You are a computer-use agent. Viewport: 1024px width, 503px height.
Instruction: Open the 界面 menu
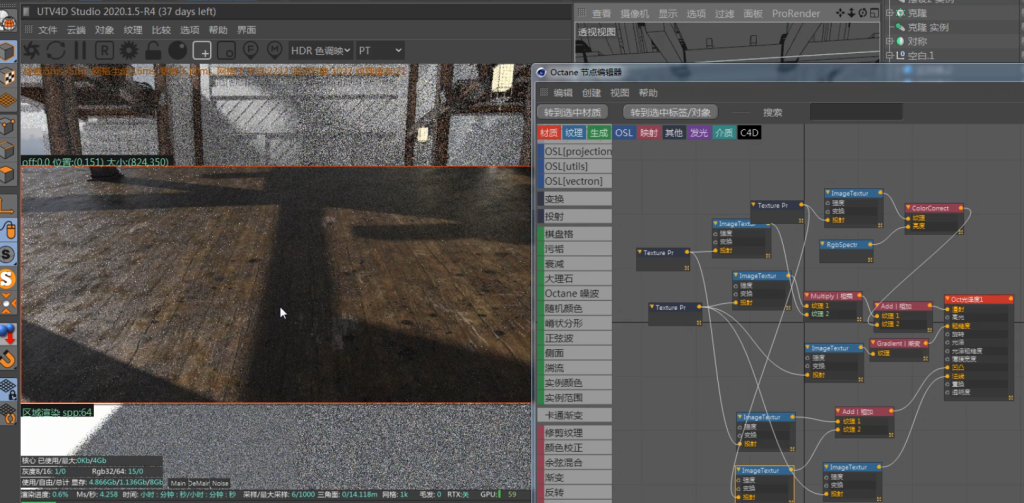tap(246, 30)
